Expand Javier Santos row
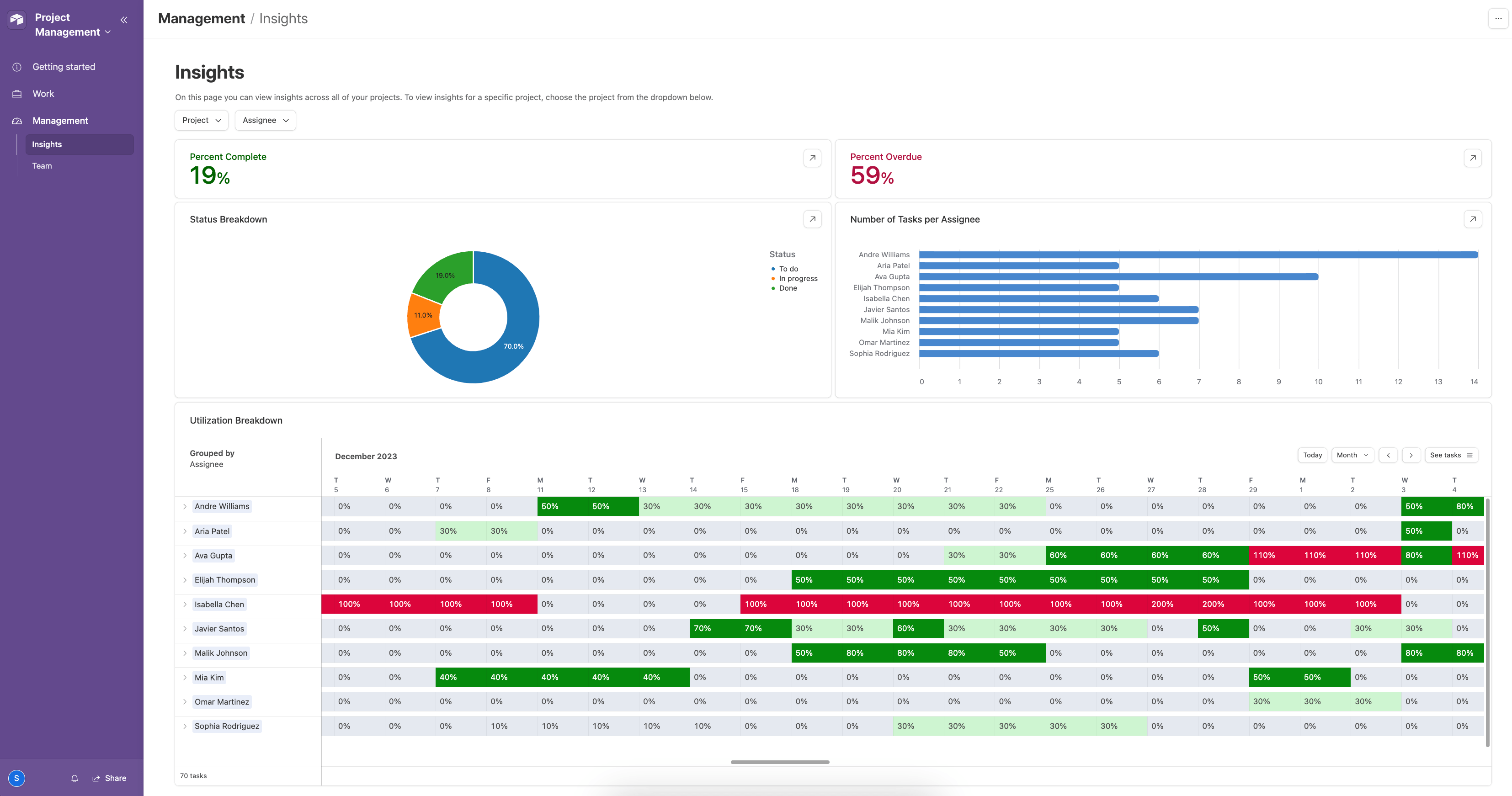The width and height of the screenshot is (1512, 796). point(185,629)
